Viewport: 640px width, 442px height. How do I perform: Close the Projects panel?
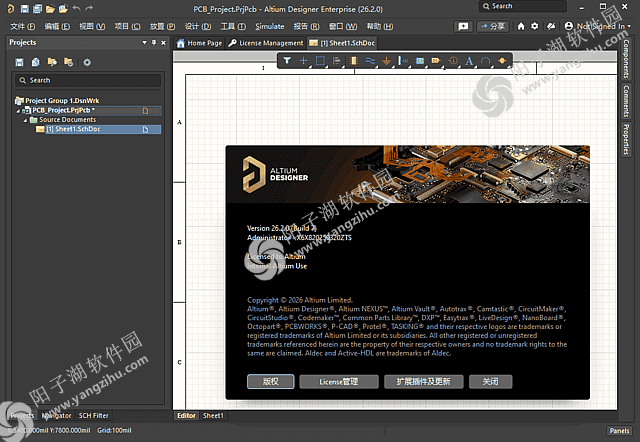coord(163,42)
